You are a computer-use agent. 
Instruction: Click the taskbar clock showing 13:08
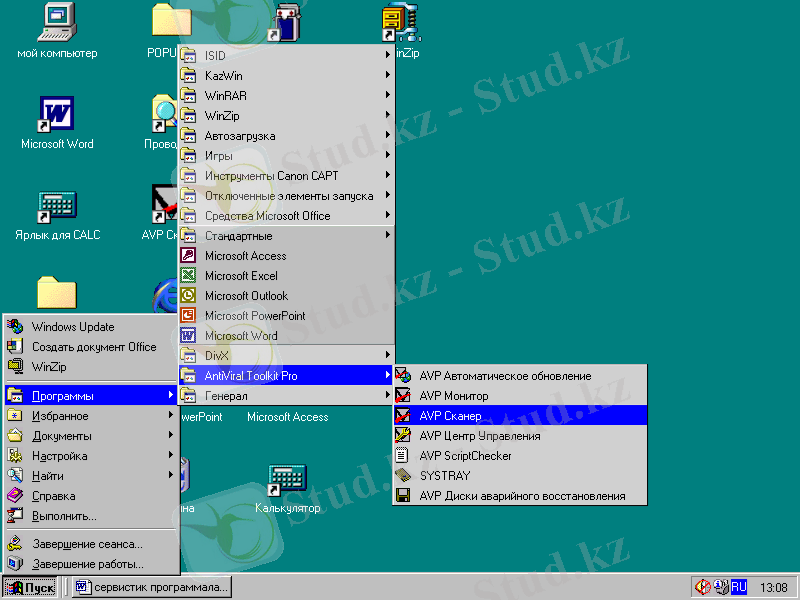773,587
